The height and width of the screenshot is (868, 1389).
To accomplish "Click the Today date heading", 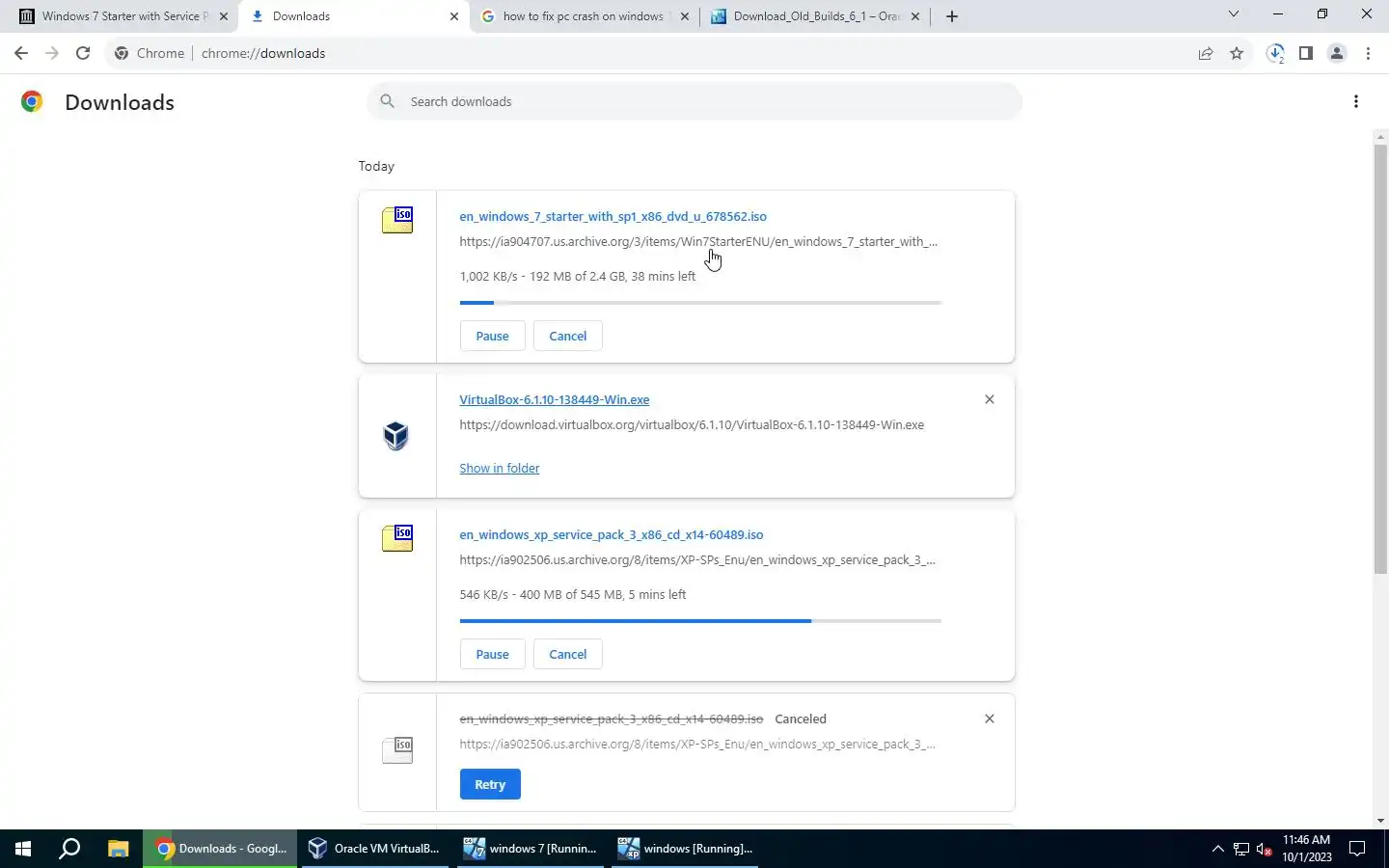I will 376,166.
